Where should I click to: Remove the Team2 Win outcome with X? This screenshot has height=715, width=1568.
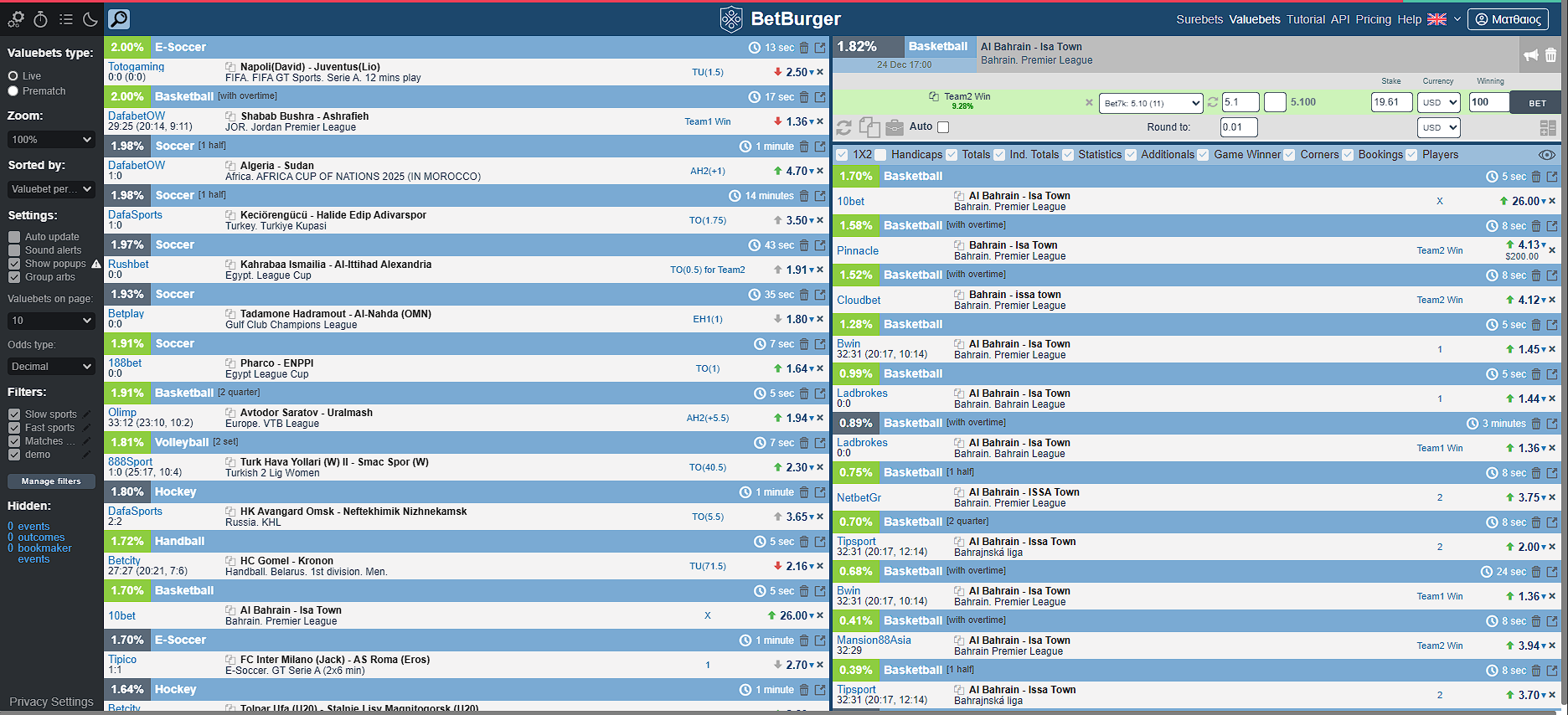[1089, 102]
